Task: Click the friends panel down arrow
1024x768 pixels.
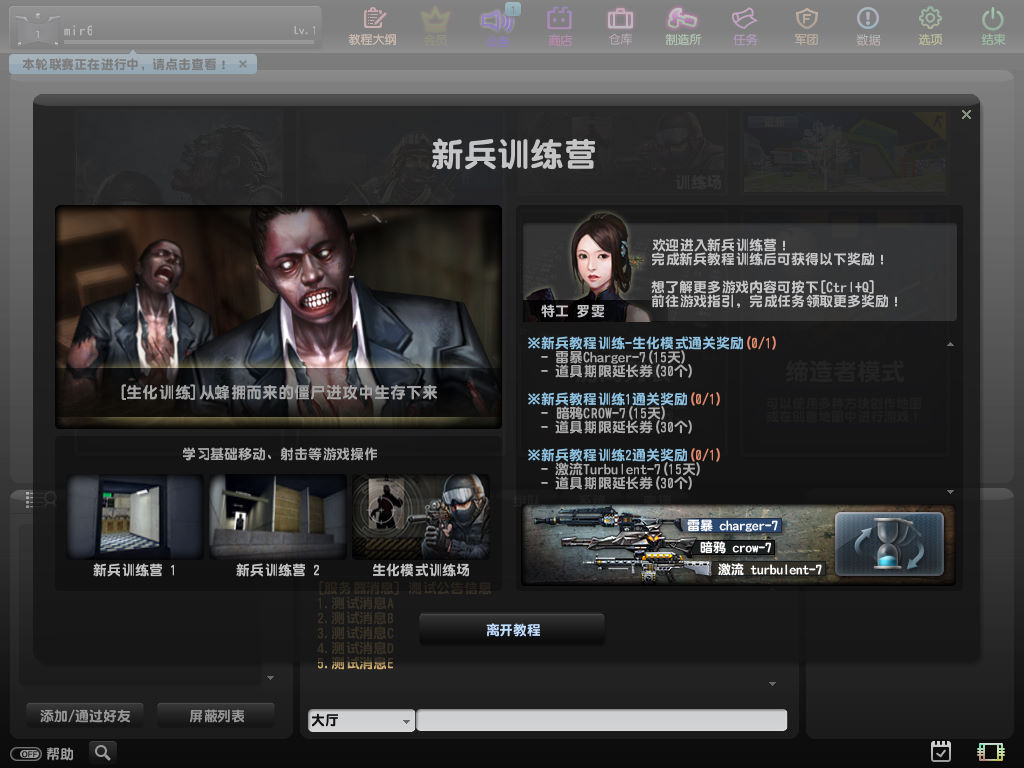Action: (270, 678)
